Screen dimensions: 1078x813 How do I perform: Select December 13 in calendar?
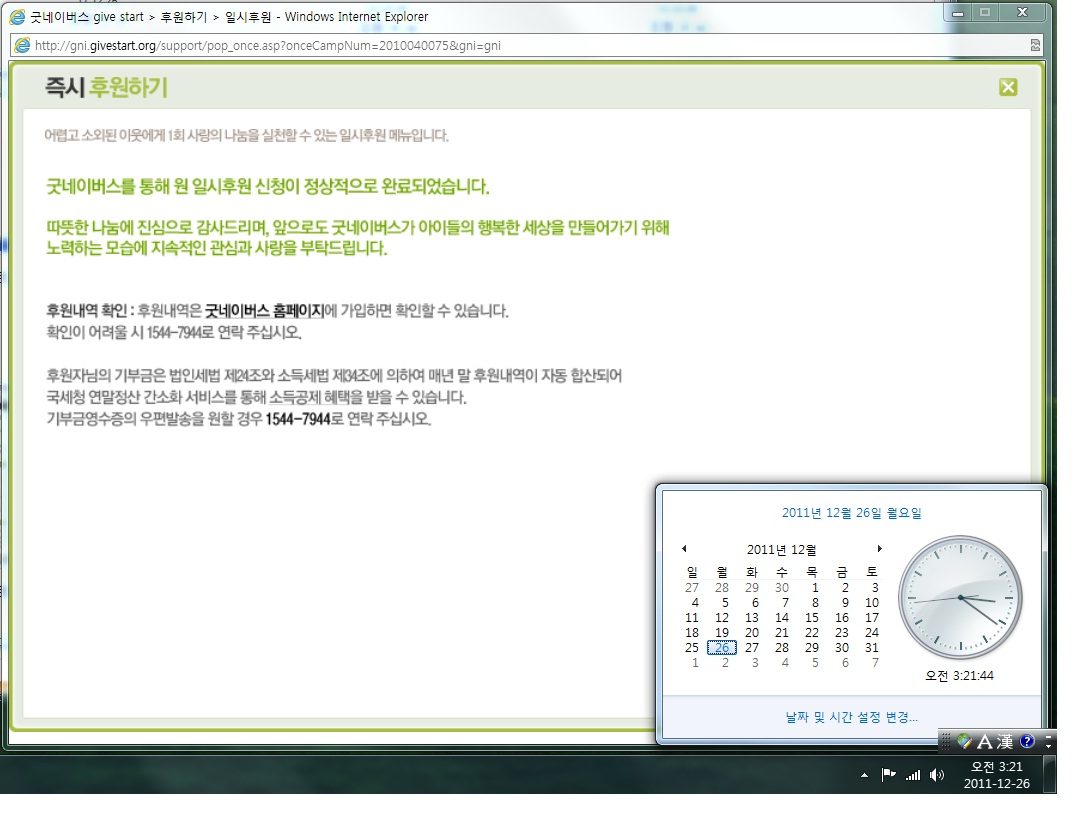point(752,618)
